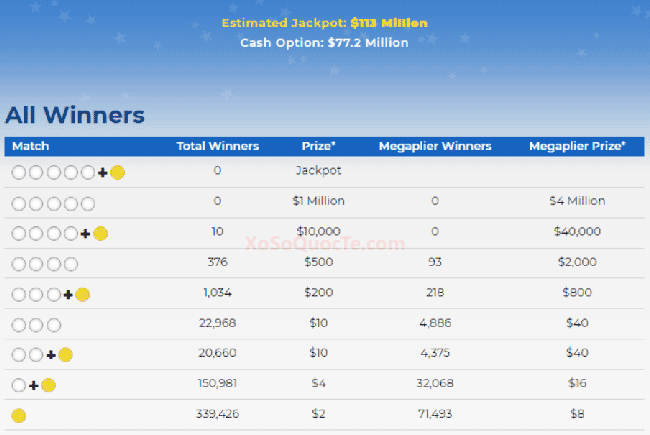This screenshot has width=650, height=435.
Task: Click the five white balls in the $1 Million row
Action: 53,203
